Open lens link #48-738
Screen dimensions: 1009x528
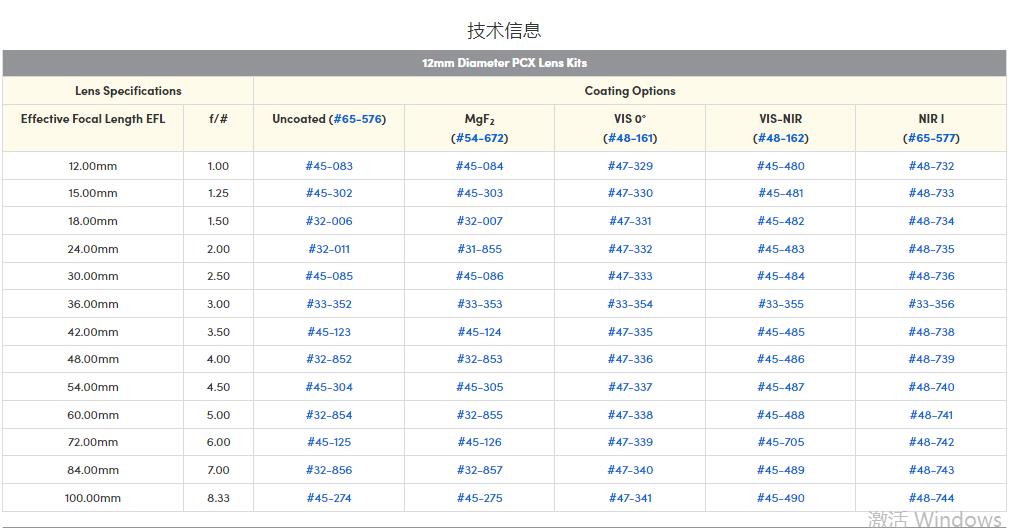931,332
